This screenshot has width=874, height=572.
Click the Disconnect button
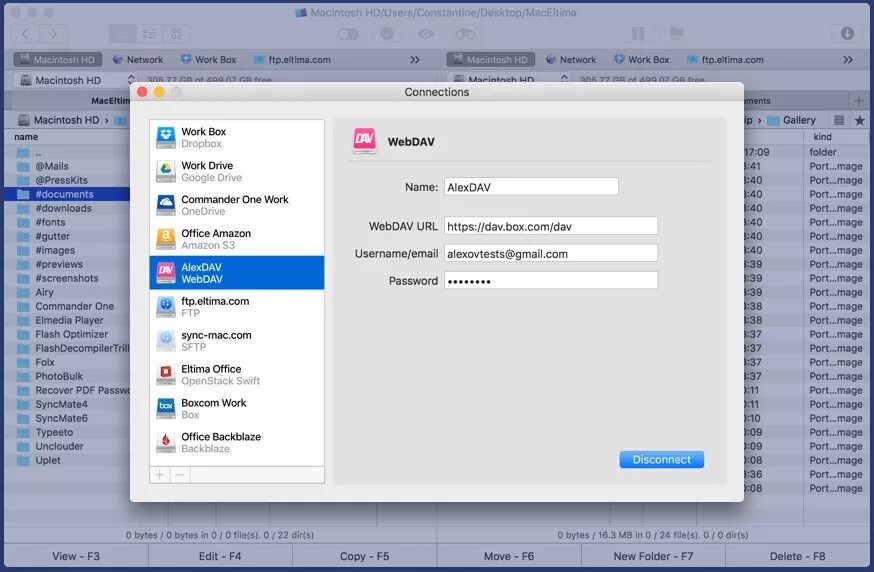point(662,459)
